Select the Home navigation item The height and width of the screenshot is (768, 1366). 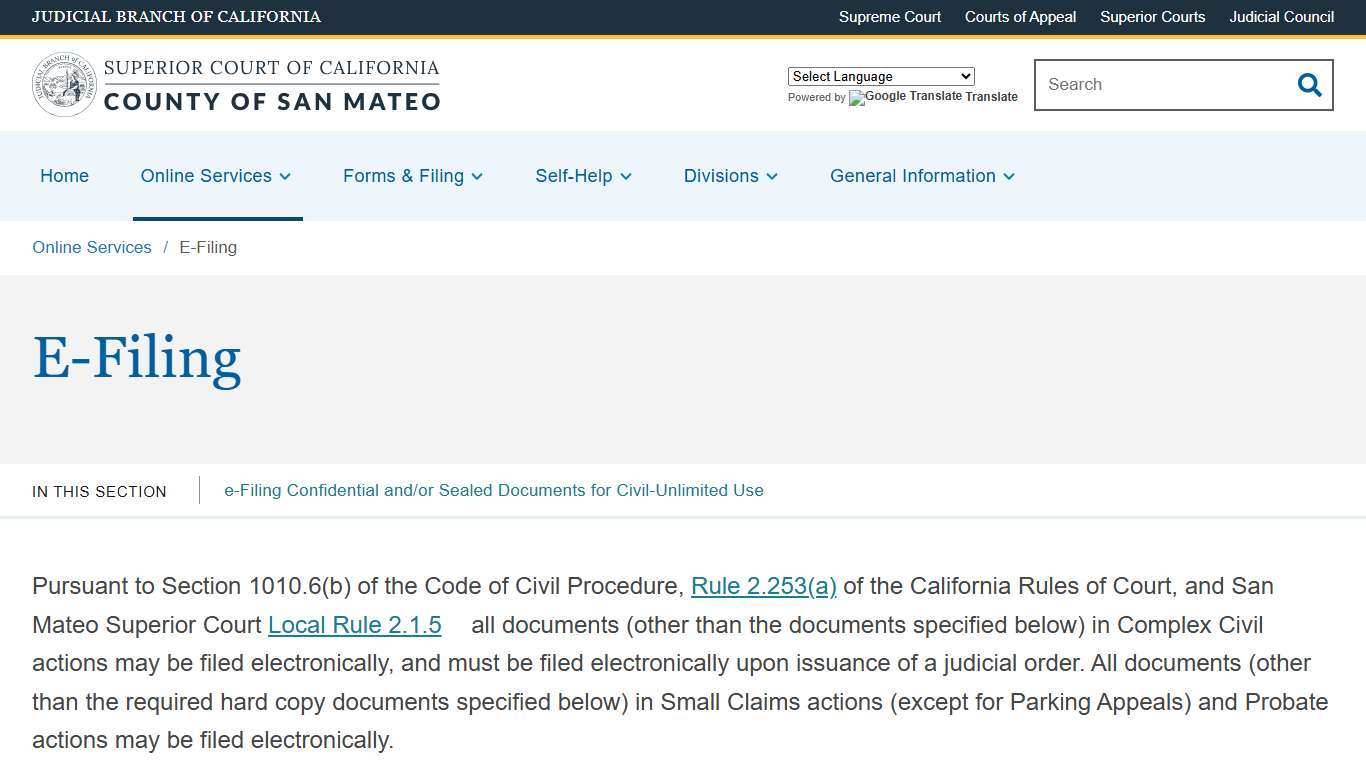coord(64,176)
